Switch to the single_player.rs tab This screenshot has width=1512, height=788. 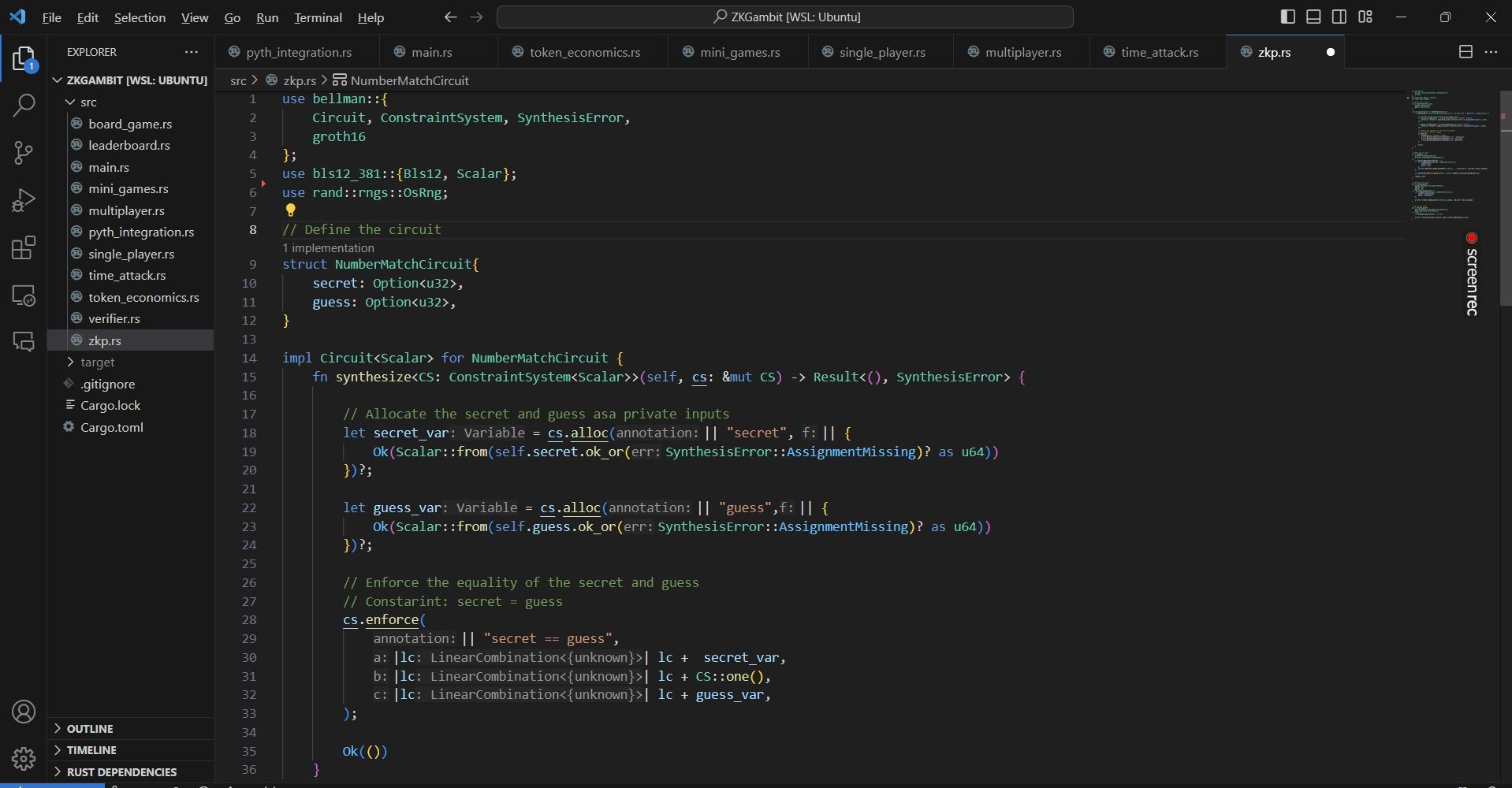[x=881, y=52]
